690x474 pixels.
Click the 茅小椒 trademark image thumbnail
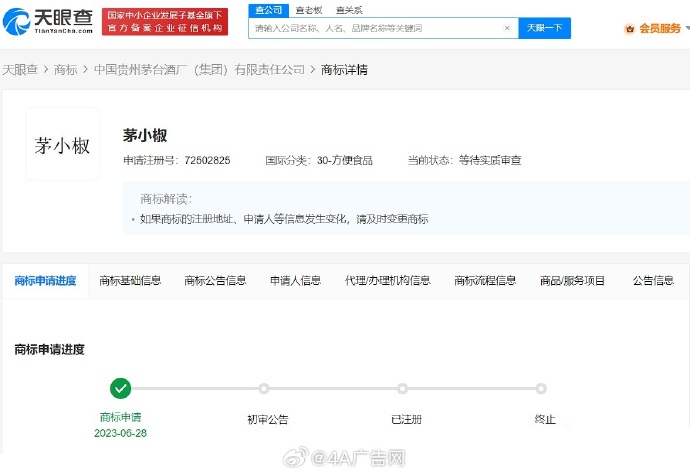(63, 144)
